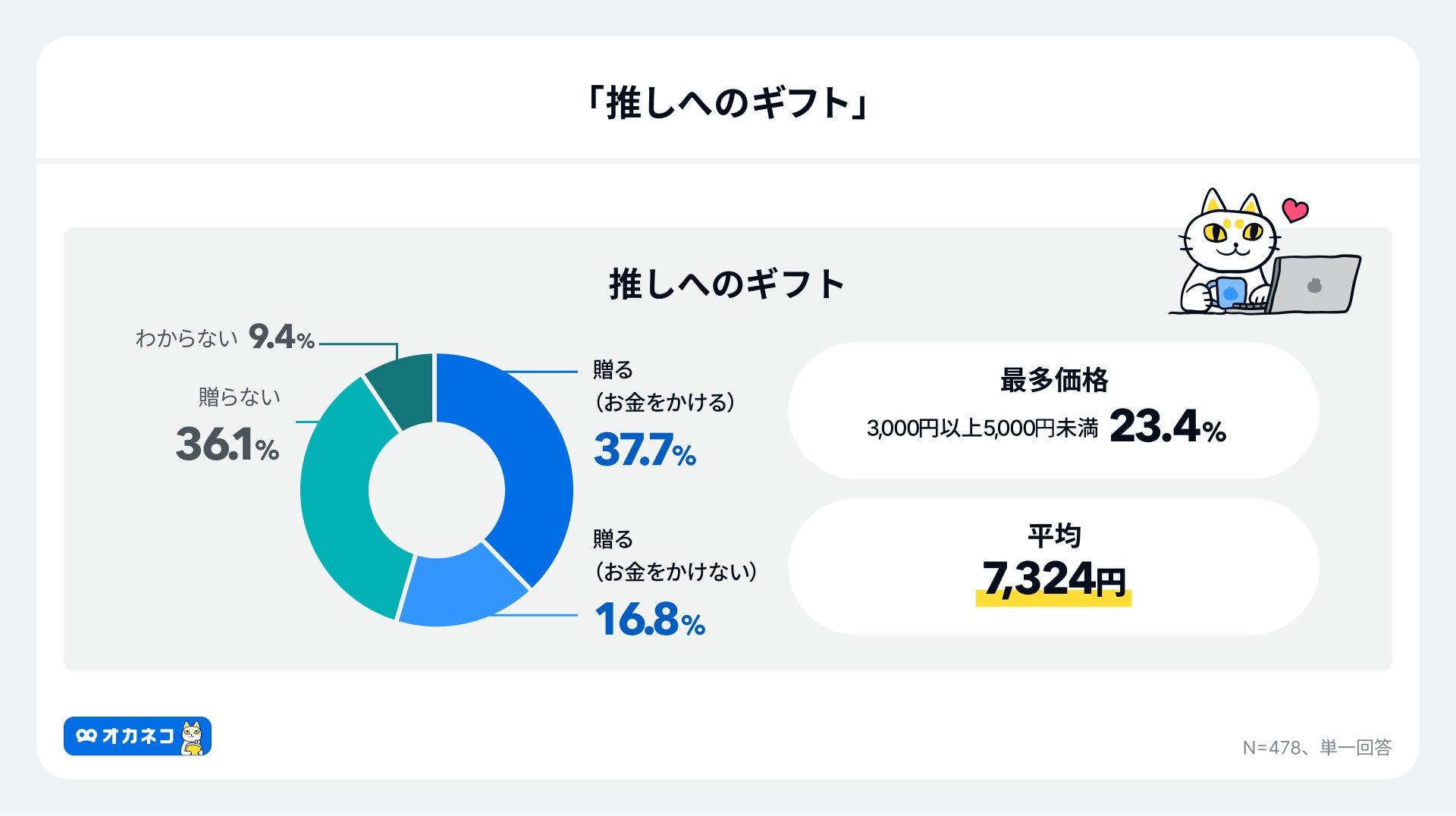Click the 贈る（お金をかけない）label
The width and height of the screenshot is (1456, 816).
(674, 556)
